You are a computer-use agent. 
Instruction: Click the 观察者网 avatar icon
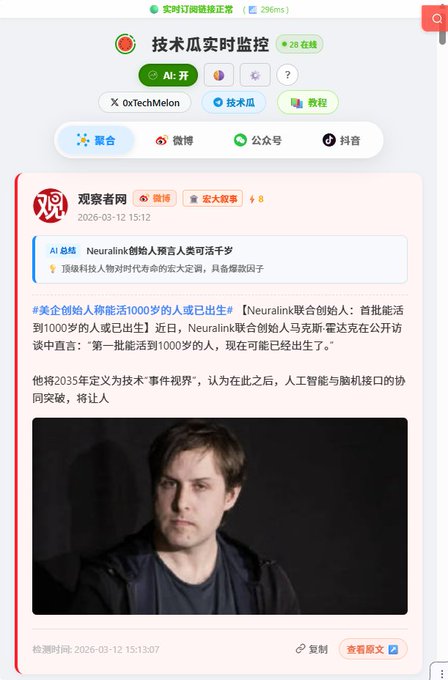point(50,206)
